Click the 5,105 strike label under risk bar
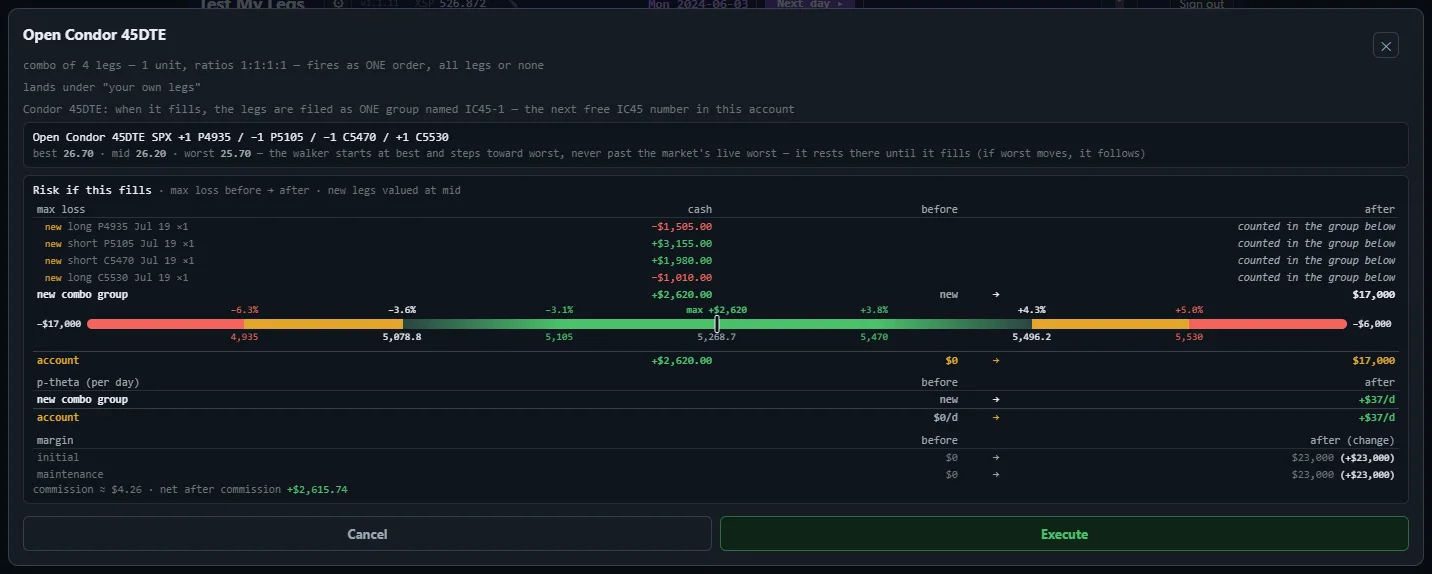 tap(559, 337)
